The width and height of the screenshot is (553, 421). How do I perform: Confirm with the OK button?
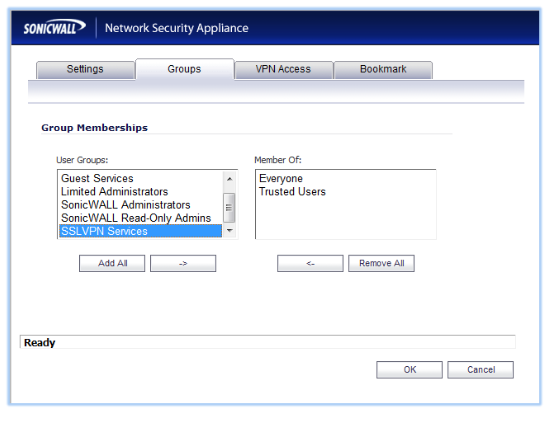[409, 370]
